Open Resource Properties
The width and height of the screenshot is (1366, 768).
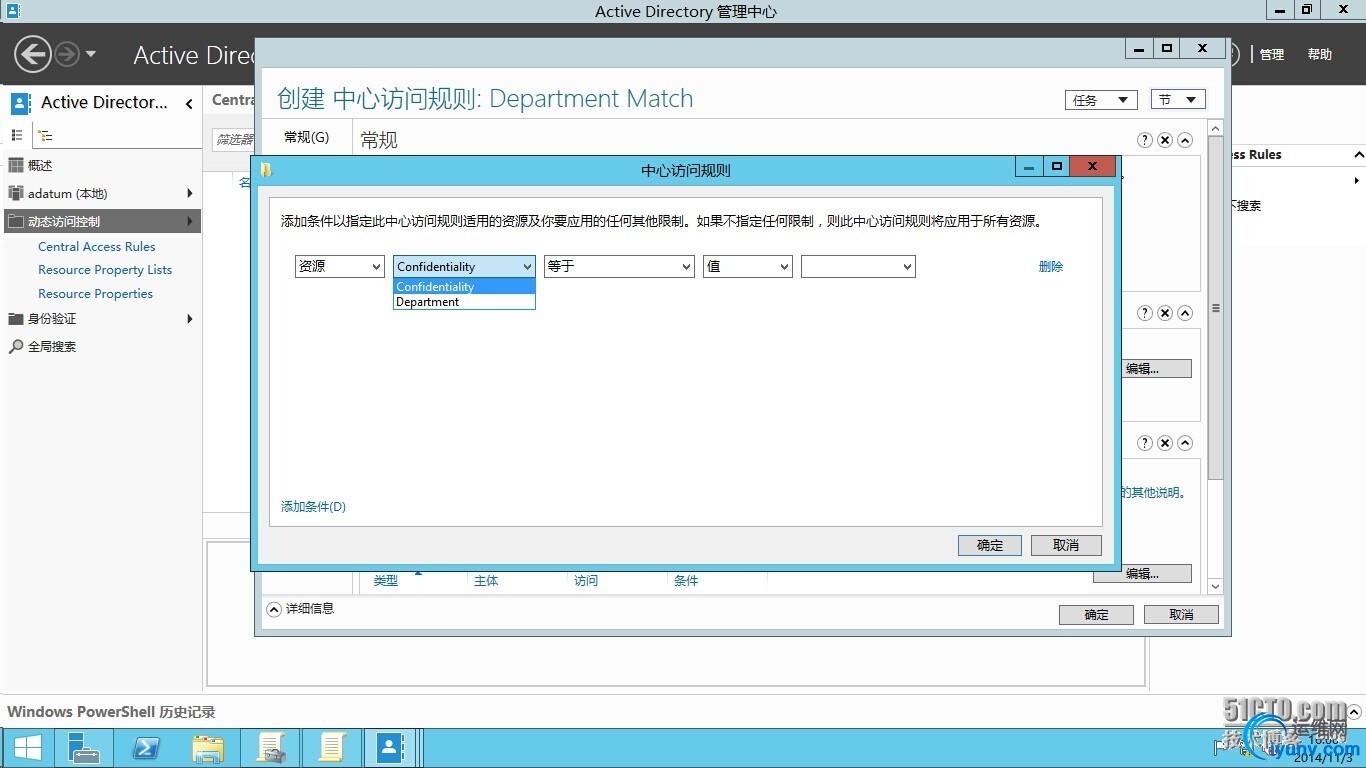[95, 294]
